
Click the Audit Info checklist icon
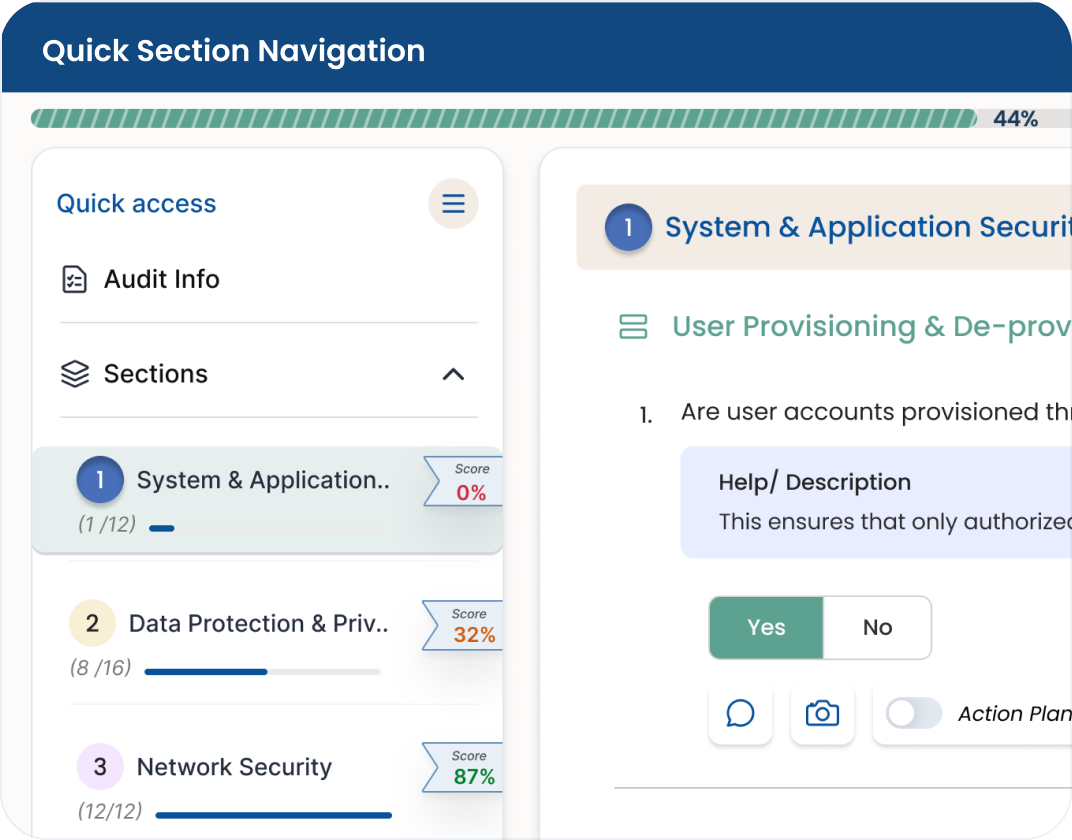point(75,280)
